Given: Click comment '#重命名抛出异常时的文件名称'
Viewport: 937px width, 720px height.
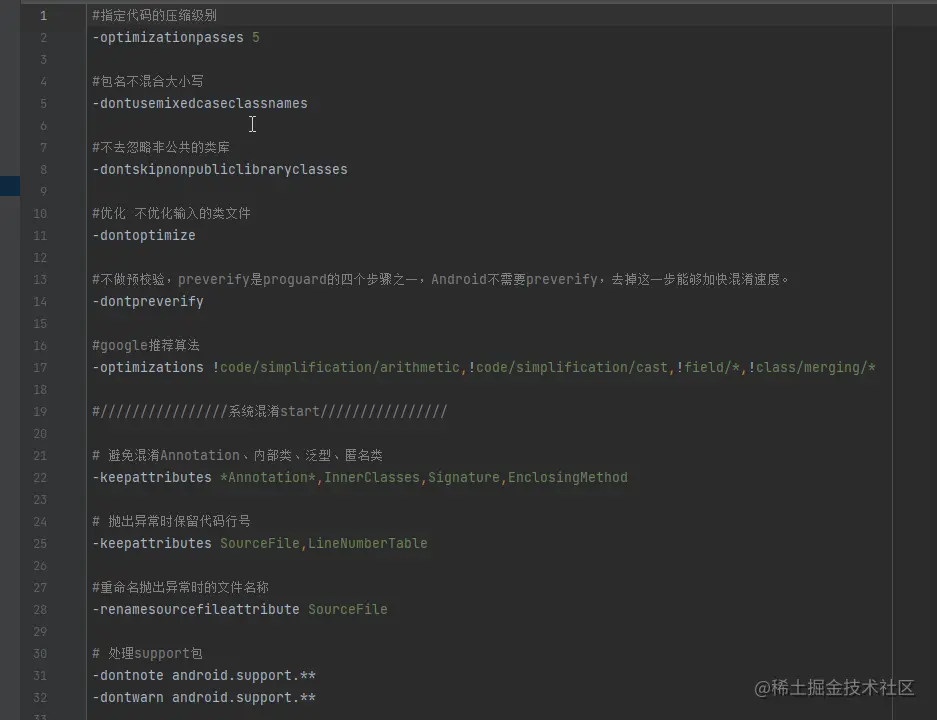Looking at the screenshot, I should 180,587.
